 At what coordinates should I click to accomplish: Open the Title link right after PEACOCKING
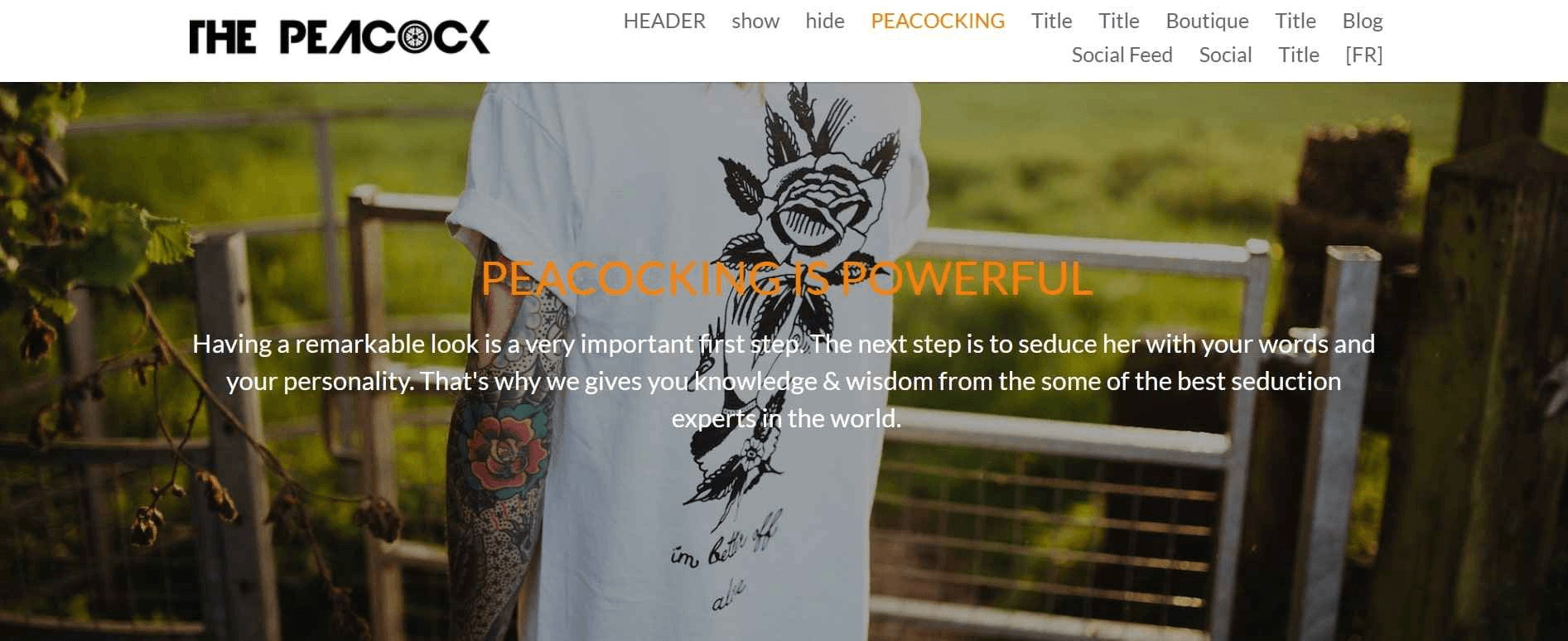(1051, 21)
